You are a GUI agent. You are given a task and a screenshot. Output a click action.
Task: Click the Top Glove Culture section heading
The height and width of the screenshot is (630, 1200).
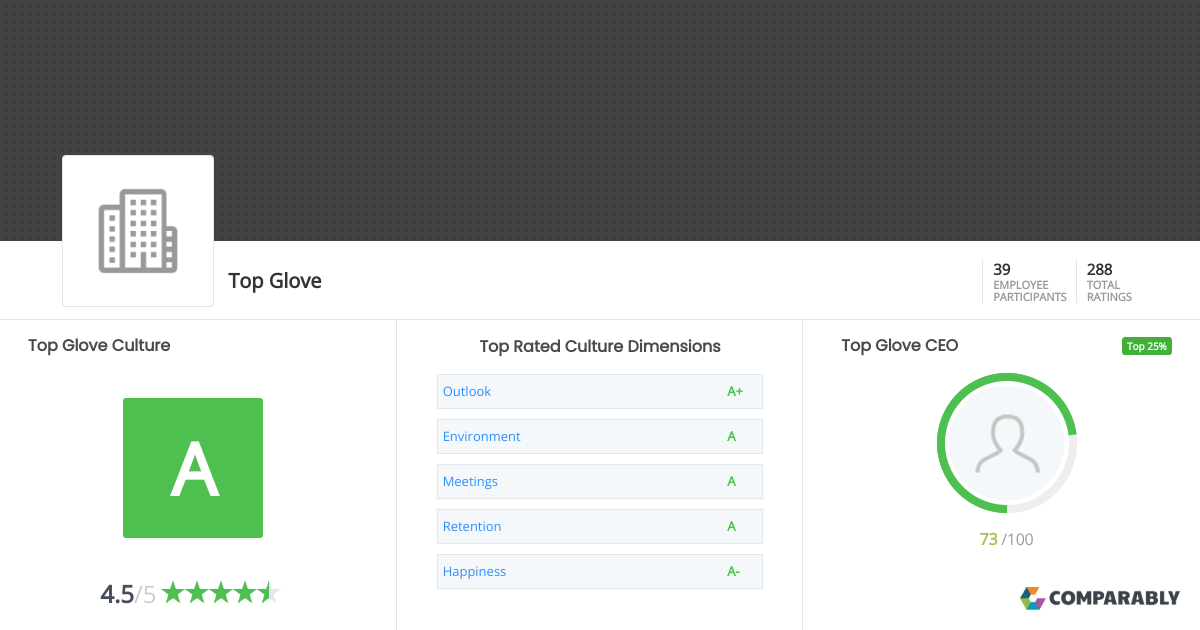tap(99, 345)
